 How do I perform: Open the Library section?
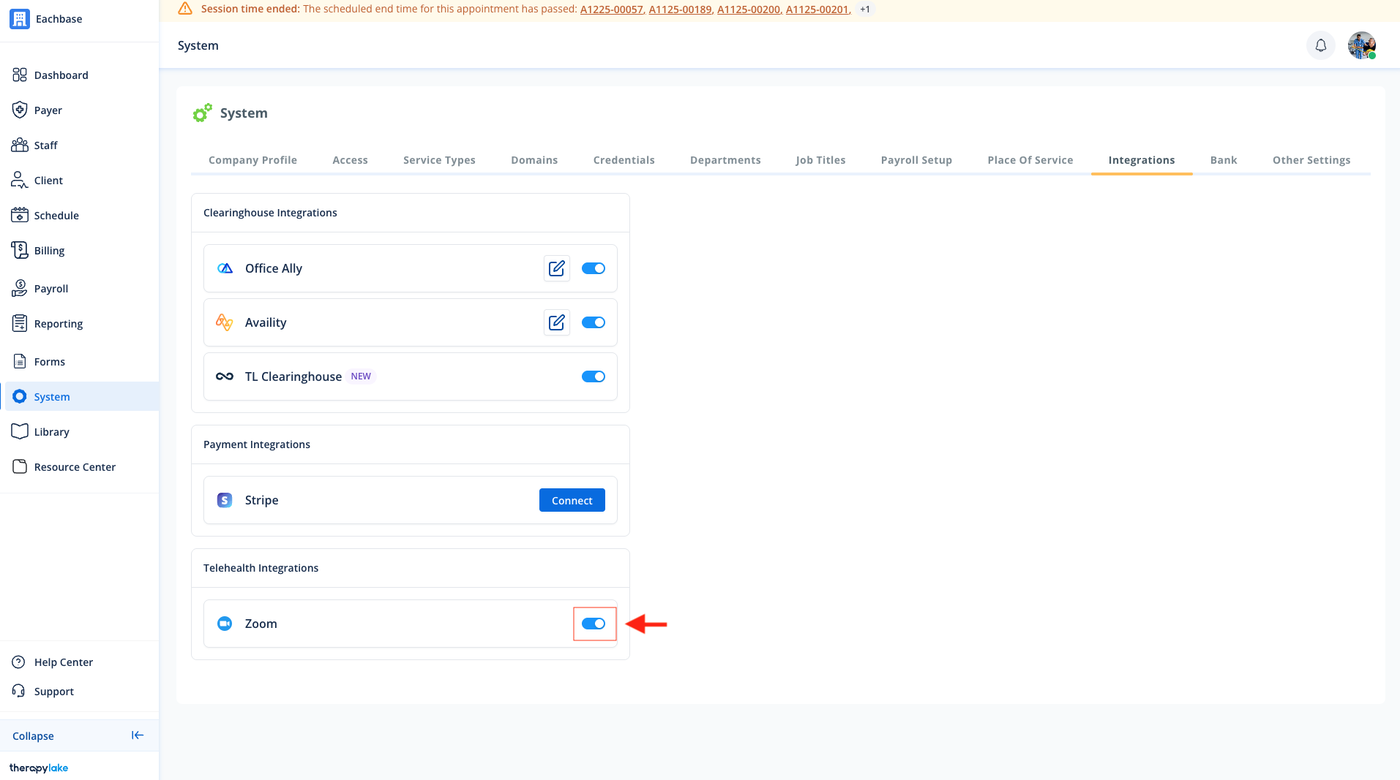pos(51,432)
